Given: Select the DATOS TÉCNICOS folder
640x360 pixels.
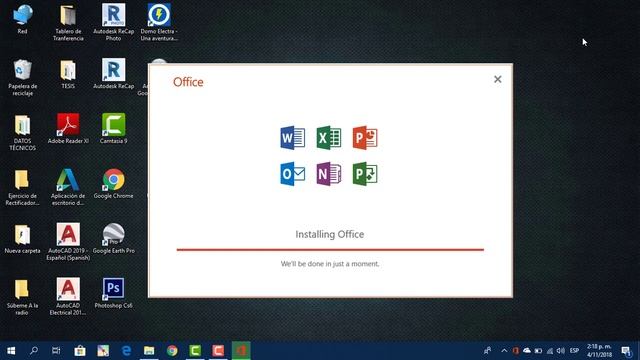Looking at the screenshot, I should click(x=22, y=133).
